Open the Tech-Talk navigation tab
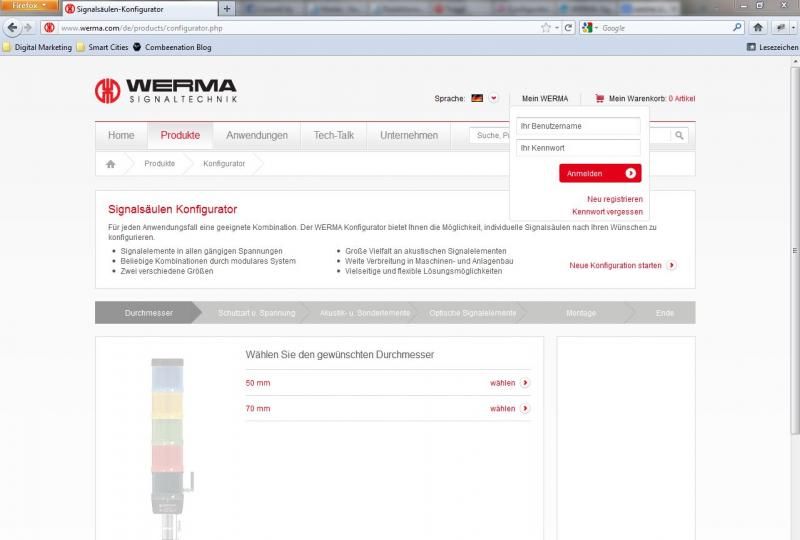Viewport: 800px width, 540px height. coord(334,135)
